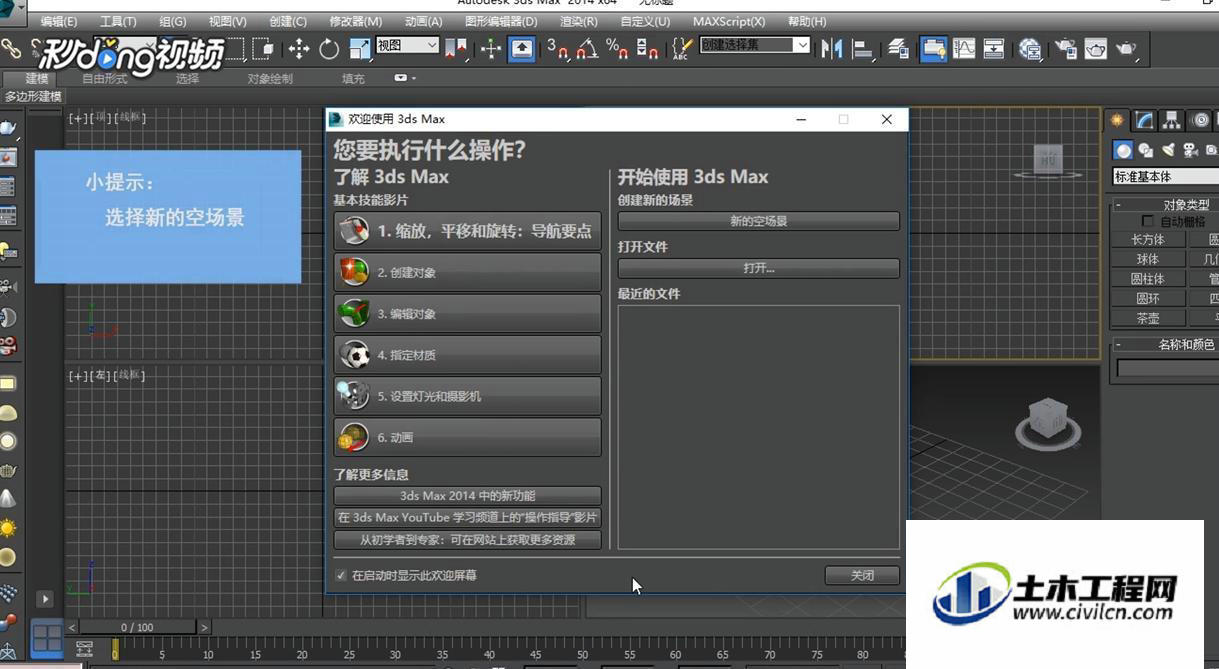The image size is (1219, 669).
Task: Click the Edit Named Selection Sets icon
Action: coord(682,48)
